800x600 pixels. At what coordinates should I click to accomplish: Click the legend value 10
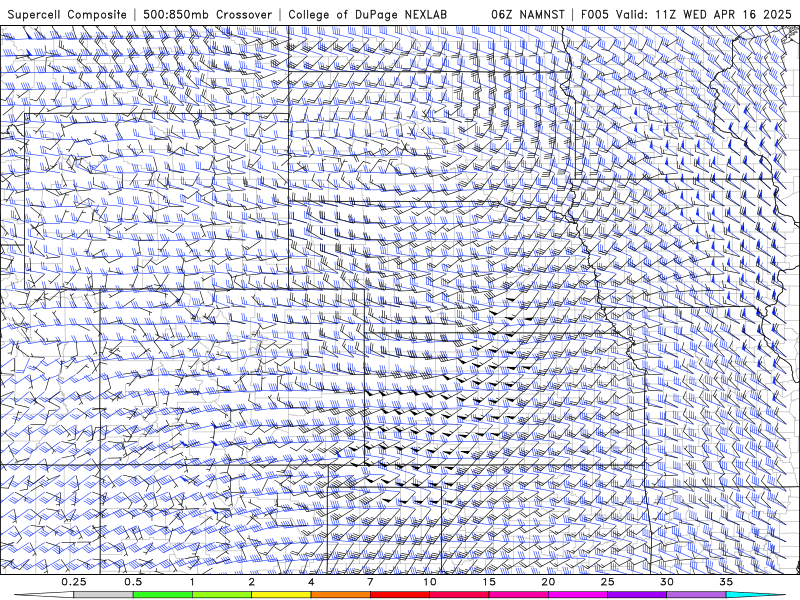[x=430, y=582]
